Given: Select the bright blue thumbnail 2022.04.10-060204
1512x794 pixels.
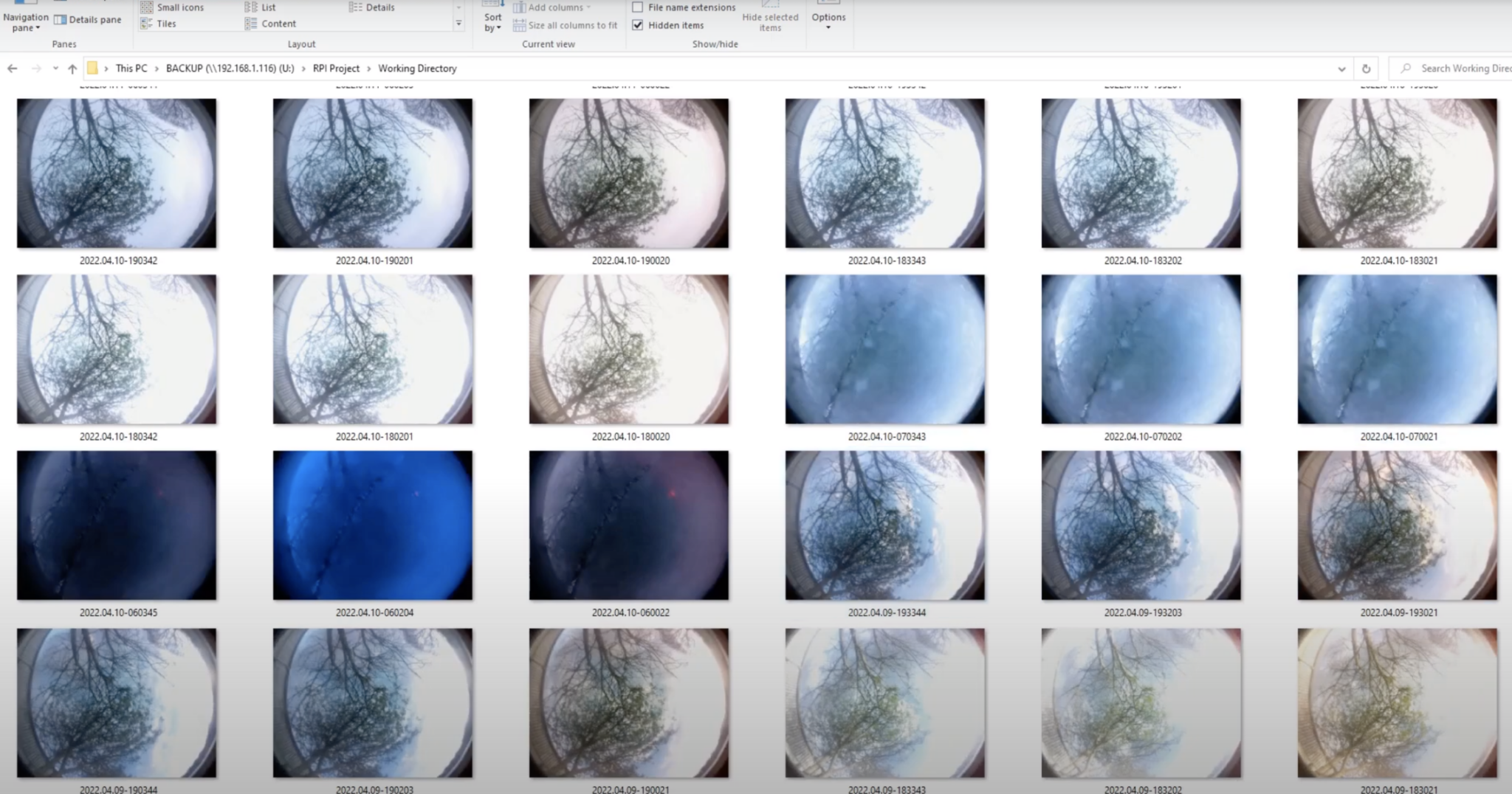Looking at the screenshot, I should tap(373, 525).
